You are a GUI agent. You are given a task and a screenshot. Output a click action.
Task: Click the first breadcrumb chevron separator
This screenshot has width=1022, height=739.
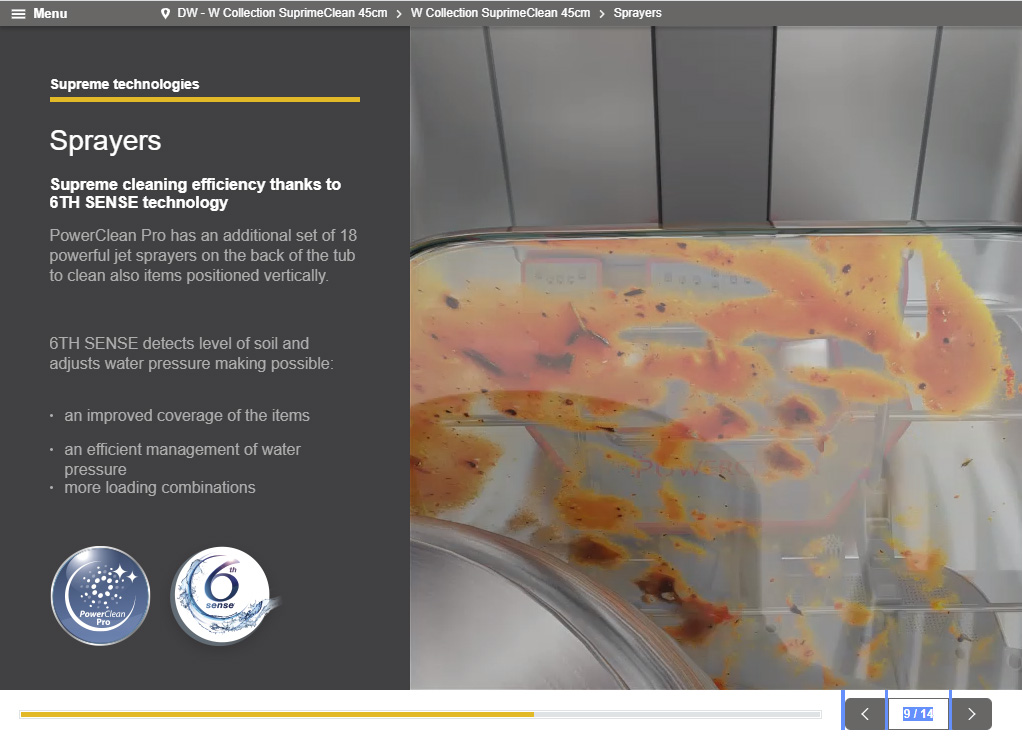(x=399, y=13)
